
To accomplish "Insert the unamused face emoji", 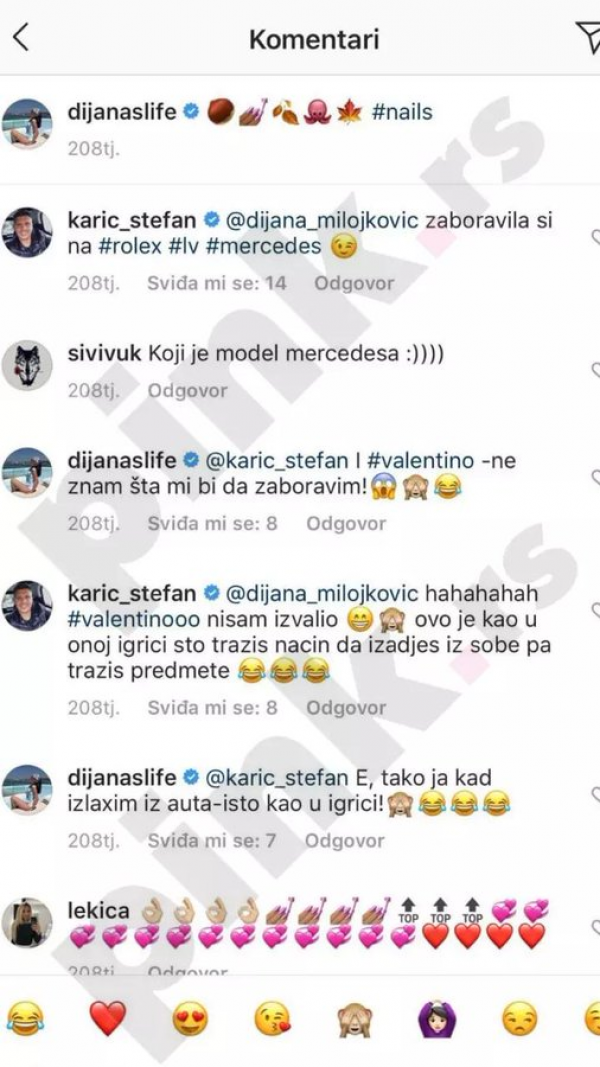I will [x=520, y=1020].
